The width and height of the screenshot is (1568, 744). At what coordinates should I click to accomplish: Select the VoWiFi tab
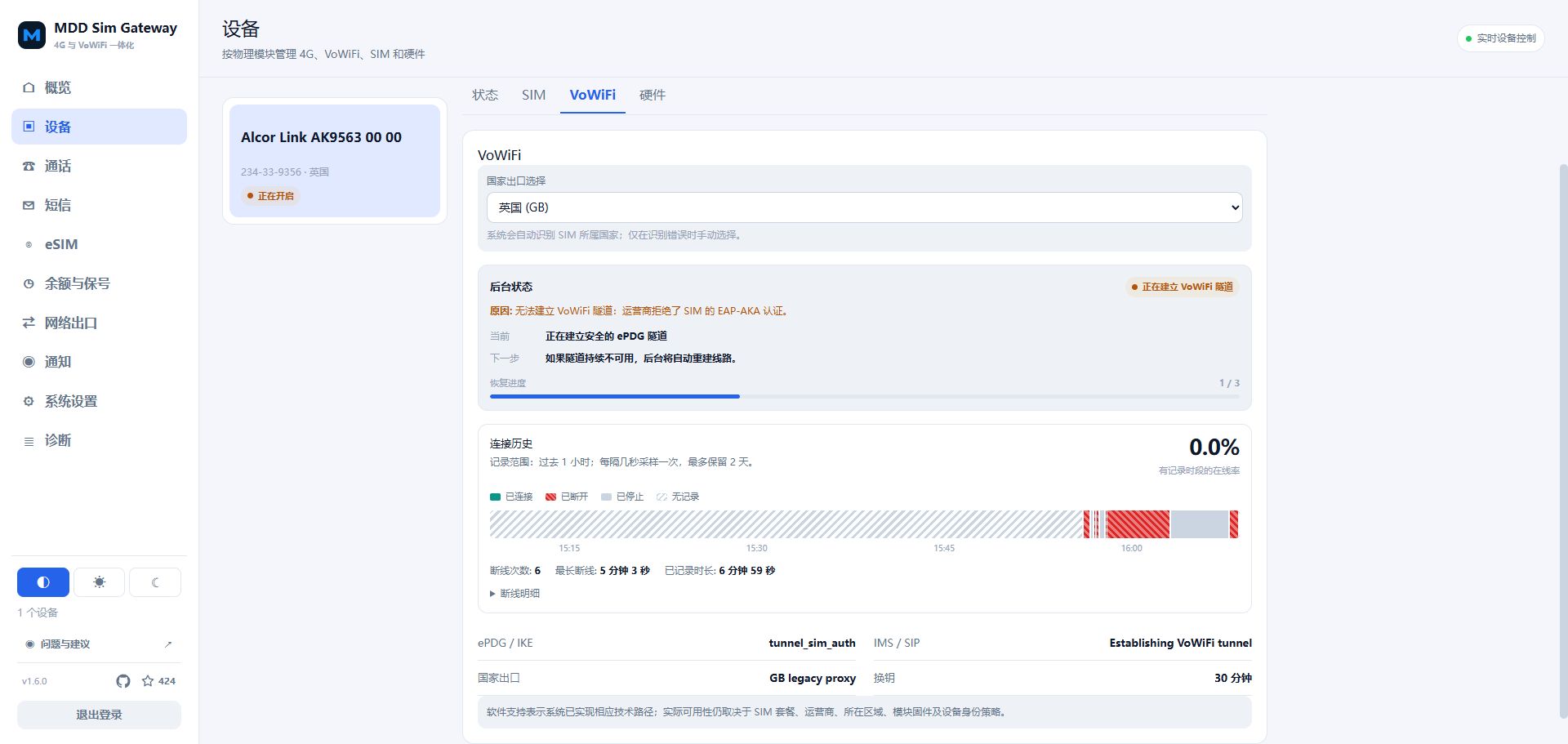point(593,95)
